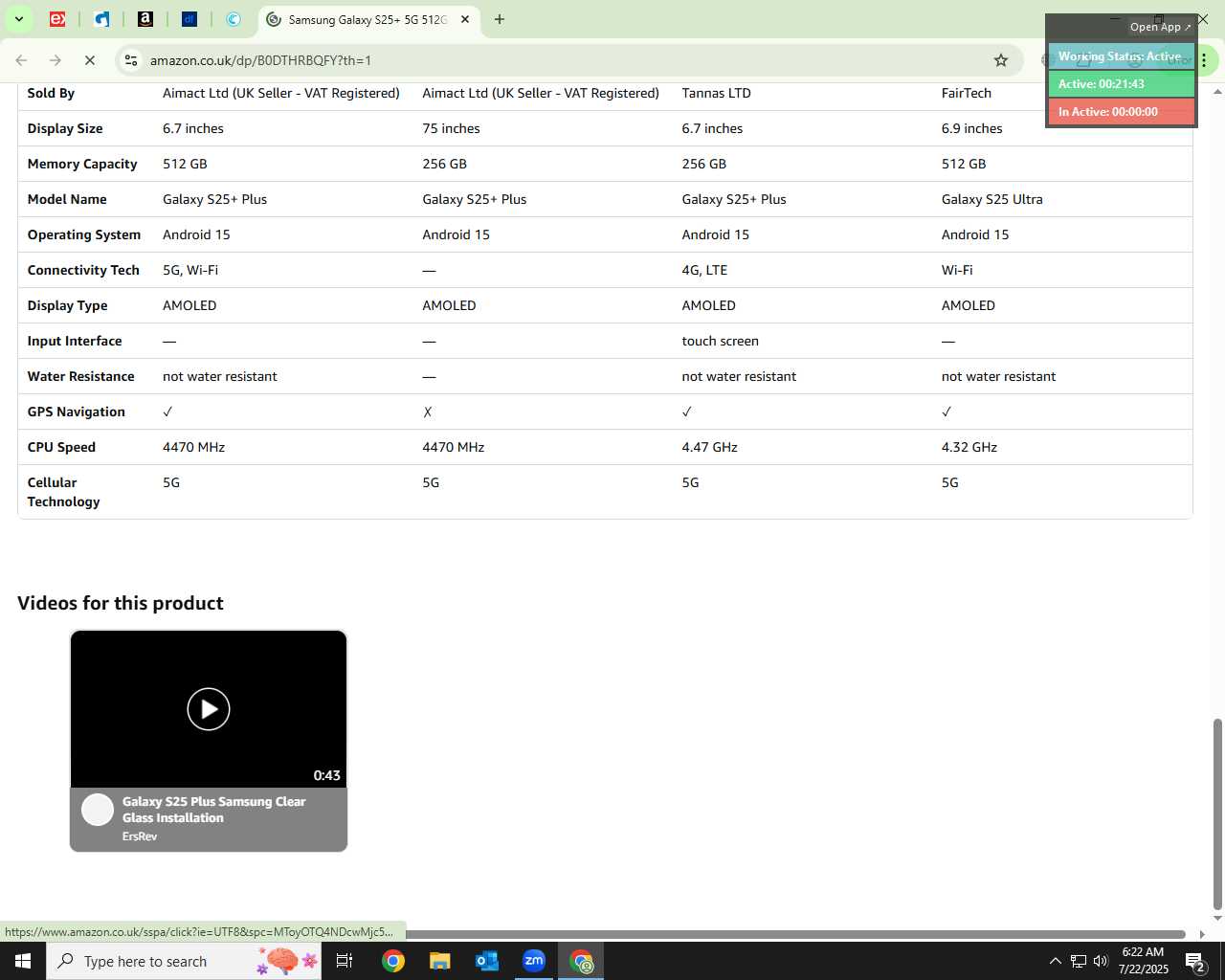1225x980 pixels.
Task: Click the Videos for this product heading
Action: coord(121,603)
